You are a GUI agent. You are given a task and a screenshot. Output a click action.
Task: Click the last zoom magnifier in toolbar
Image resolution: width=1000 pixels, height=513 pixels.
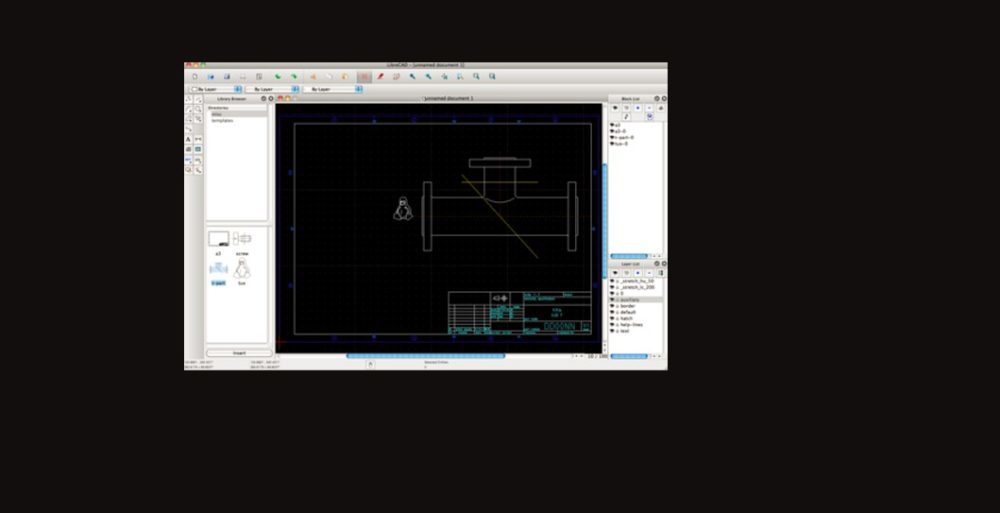pos(492,76)
